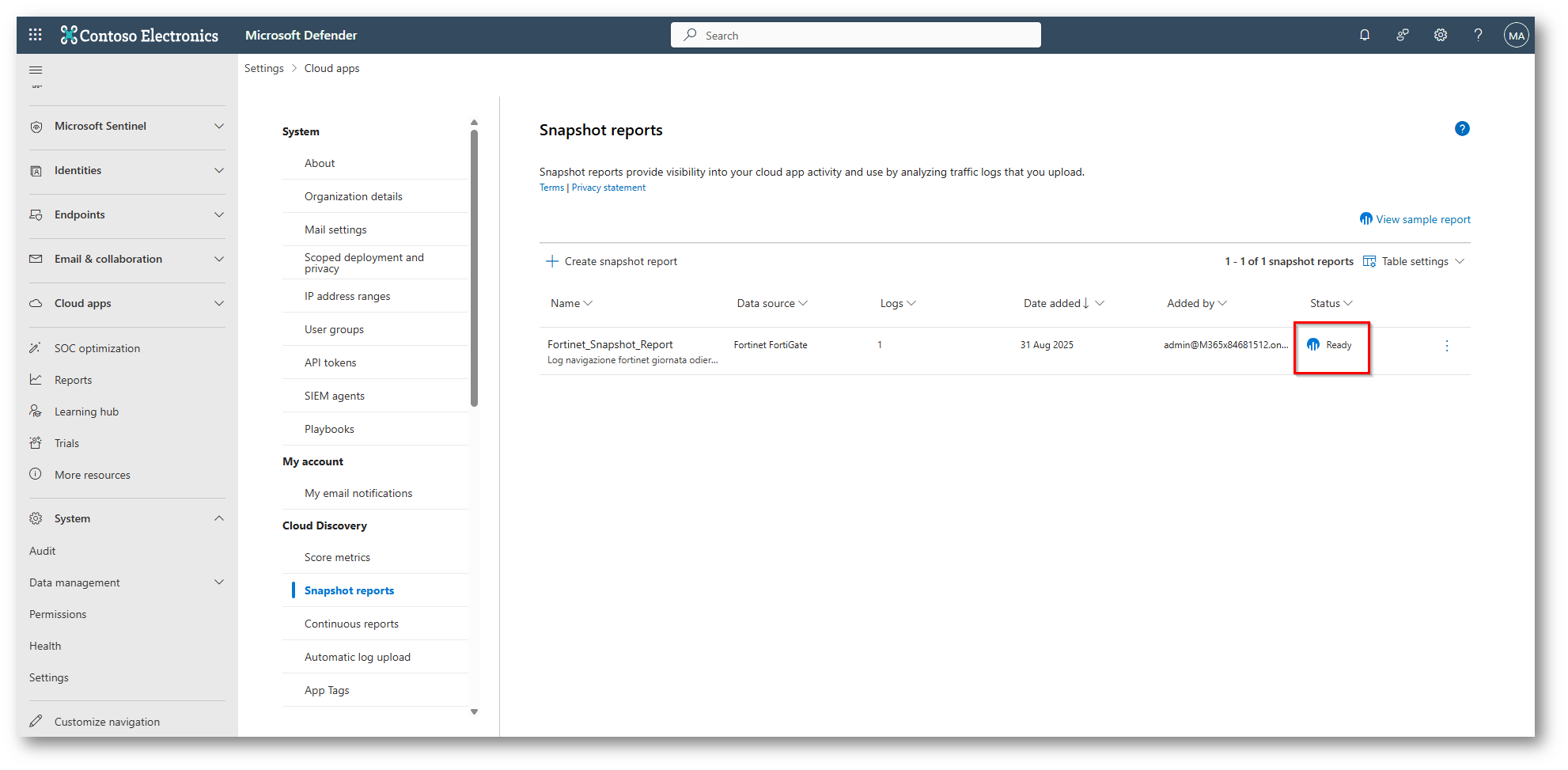Open the settings gear in header
Viewport: 1568px width, 770px height.
coord(1441,35)
